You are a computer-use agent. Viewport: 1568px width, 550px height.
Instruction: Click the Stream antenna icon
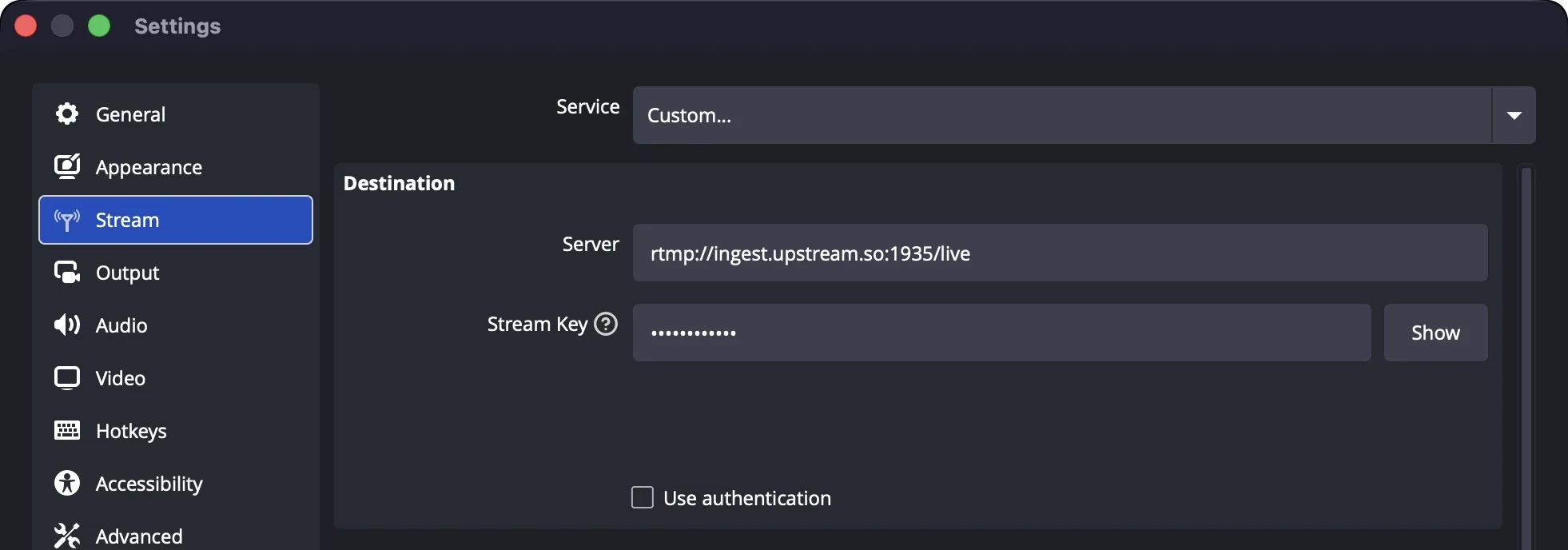coord(67,220)
